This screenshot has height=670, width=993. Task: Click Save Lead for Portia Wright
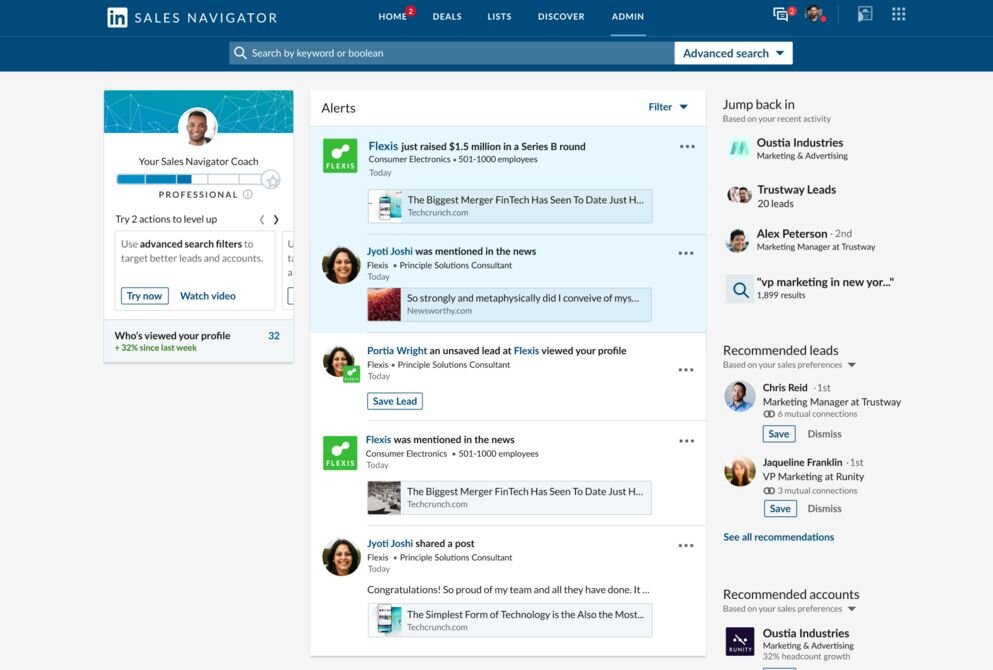click(x=395, y=401)
